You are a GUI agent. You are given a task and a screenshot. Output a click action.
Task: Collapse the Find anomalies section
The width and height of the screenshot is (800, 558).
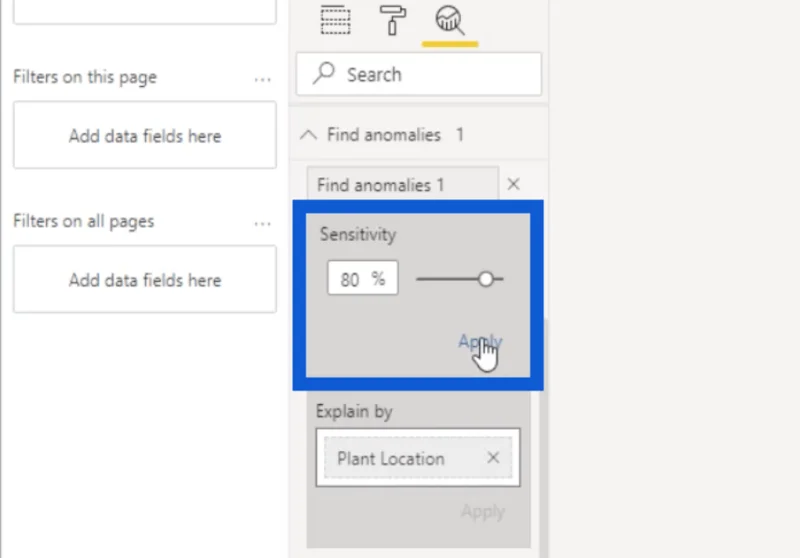[x=308, y=135]
